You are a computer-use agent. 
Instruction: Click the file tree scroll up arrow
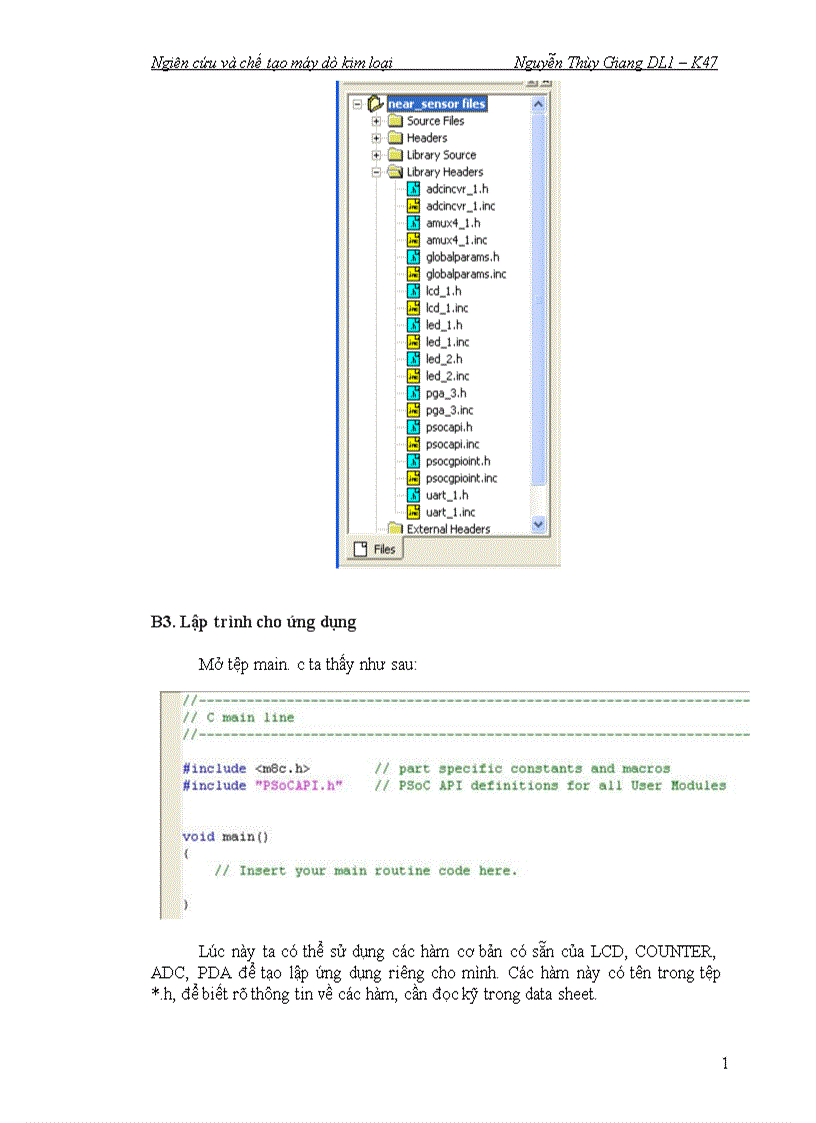pyautogui.click(x=539, y=104)
